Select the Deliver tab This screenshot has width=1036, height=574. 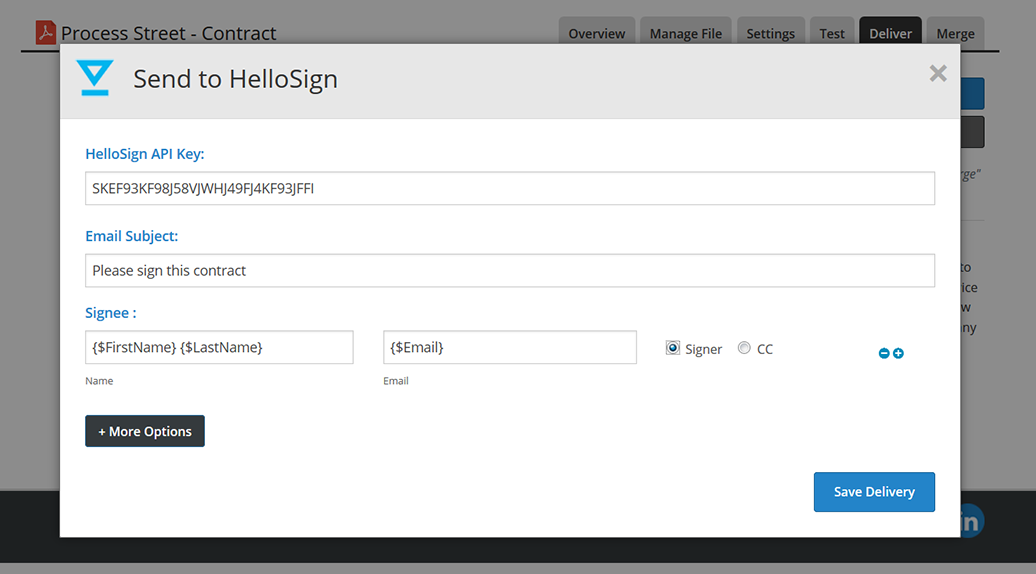coord(890,34)
